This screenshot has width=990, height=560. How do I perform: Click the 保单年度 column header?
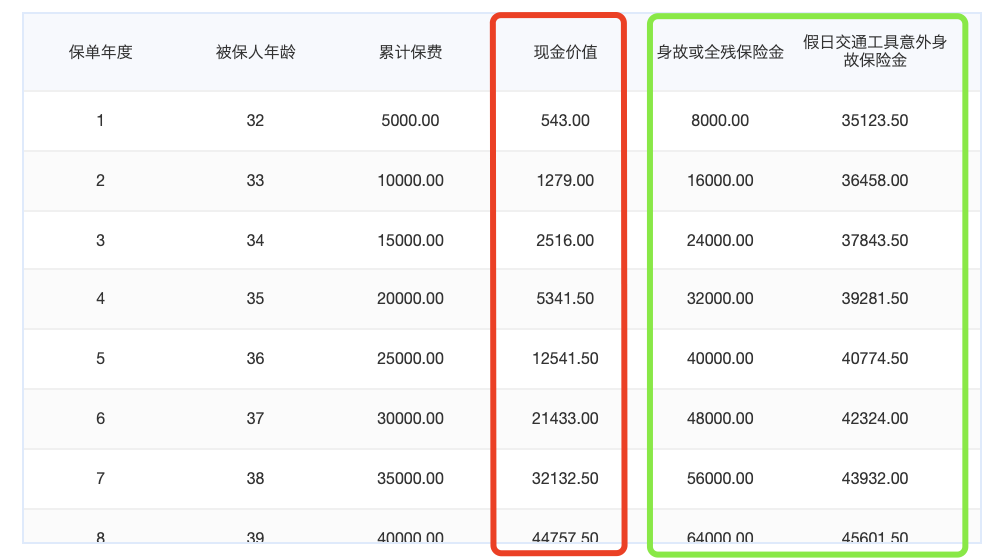100,52
